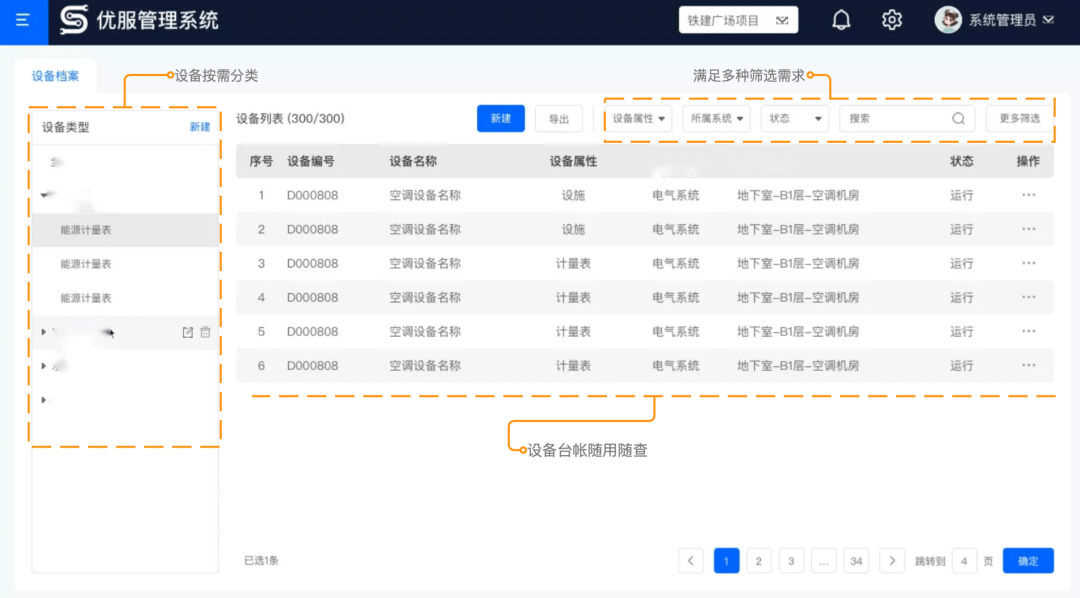Viewport: 1080px width, 598px height.
Task: Click the search magnifier icon
Action: pyautogui.click(x=958, y=118)
